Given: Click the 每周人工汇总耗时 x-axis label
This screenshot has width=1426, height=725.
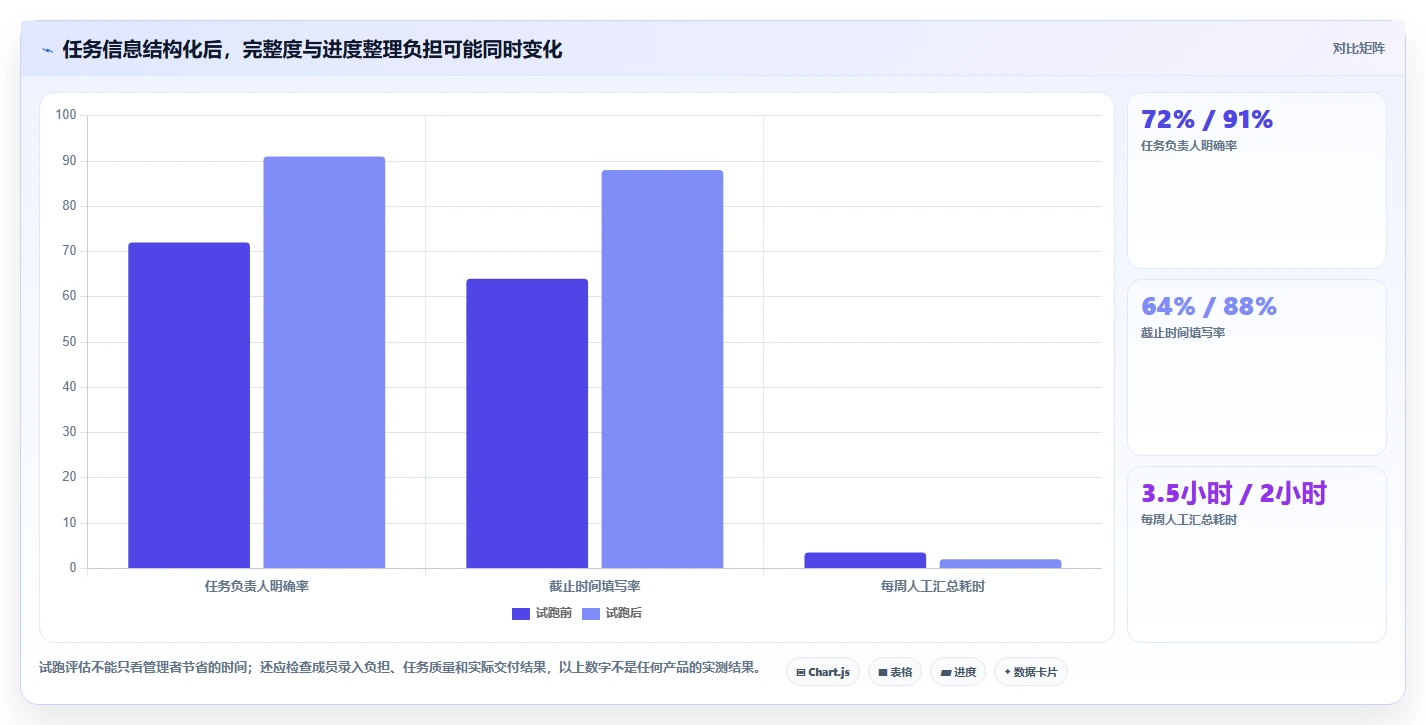Looking at the screenshot, I should tap(933, 586).
